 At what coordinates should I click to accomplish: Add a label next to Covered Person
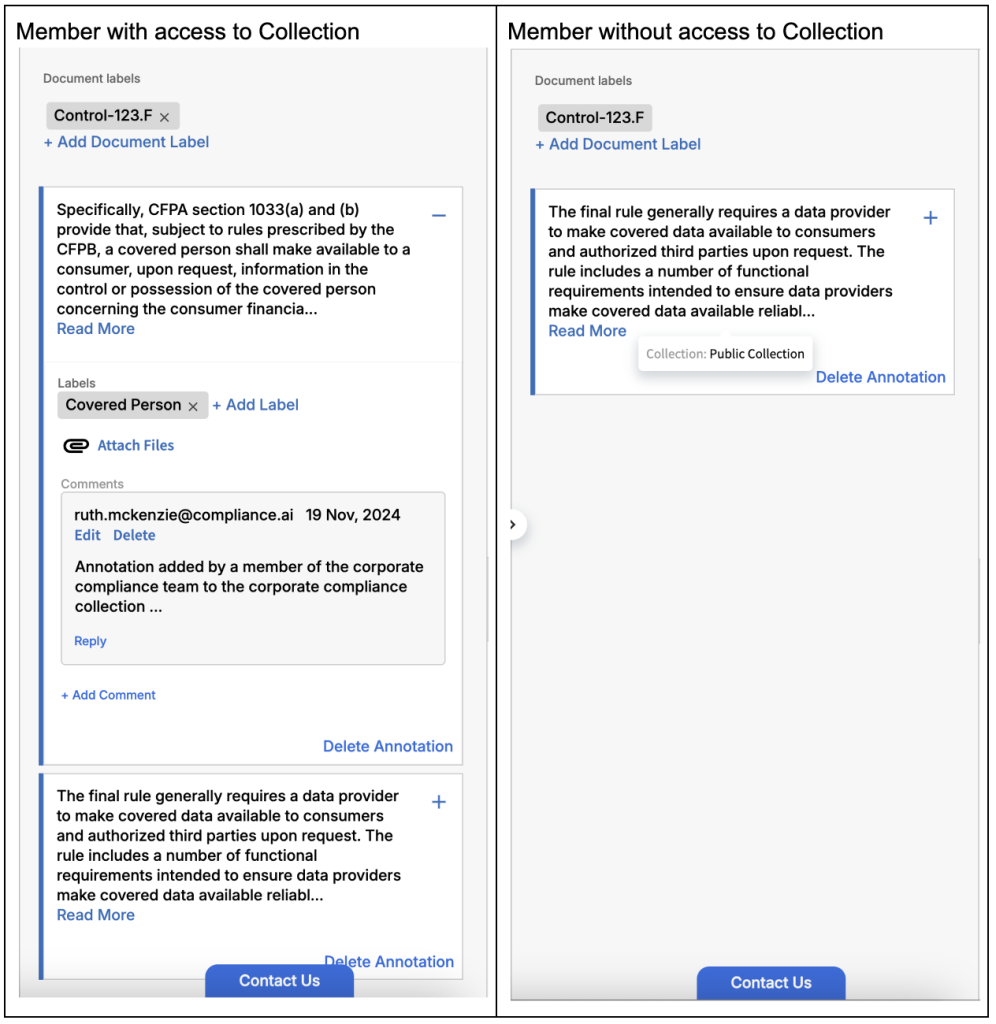click(255, 405)
